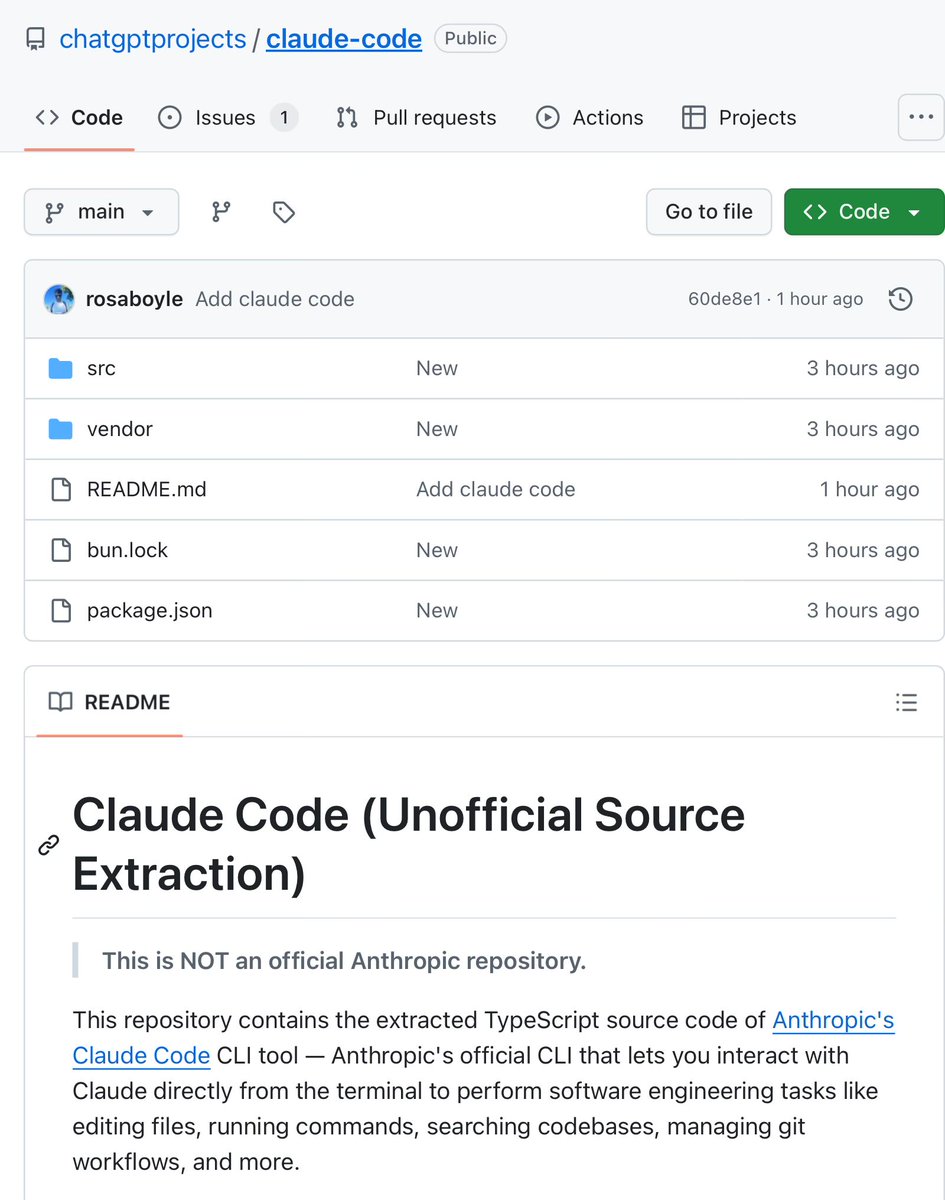View commit history clock icon

tap(900, 299)
